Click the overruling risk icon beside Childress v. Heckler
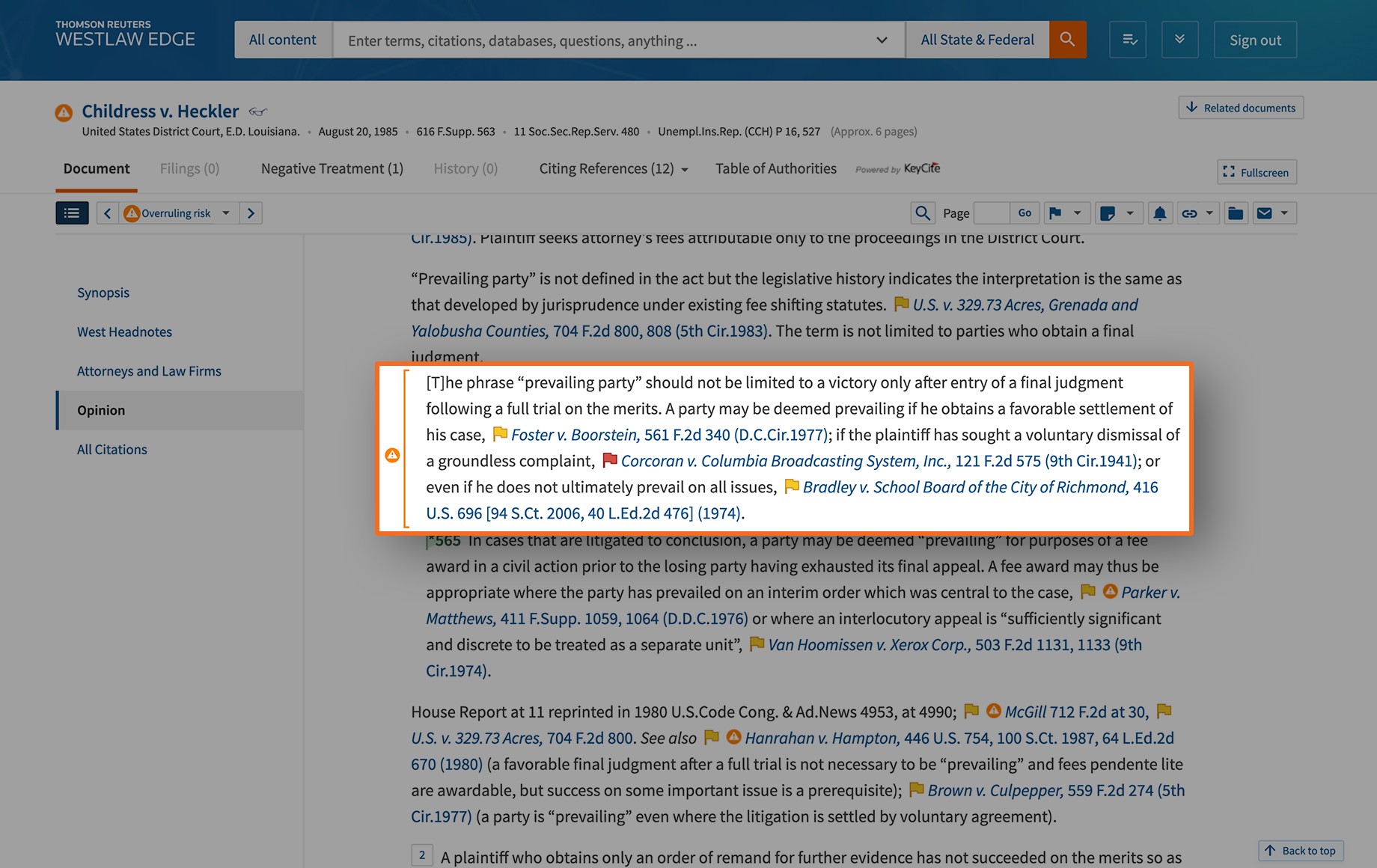This screenshot has height=868, width=1377. coord(64,112)
